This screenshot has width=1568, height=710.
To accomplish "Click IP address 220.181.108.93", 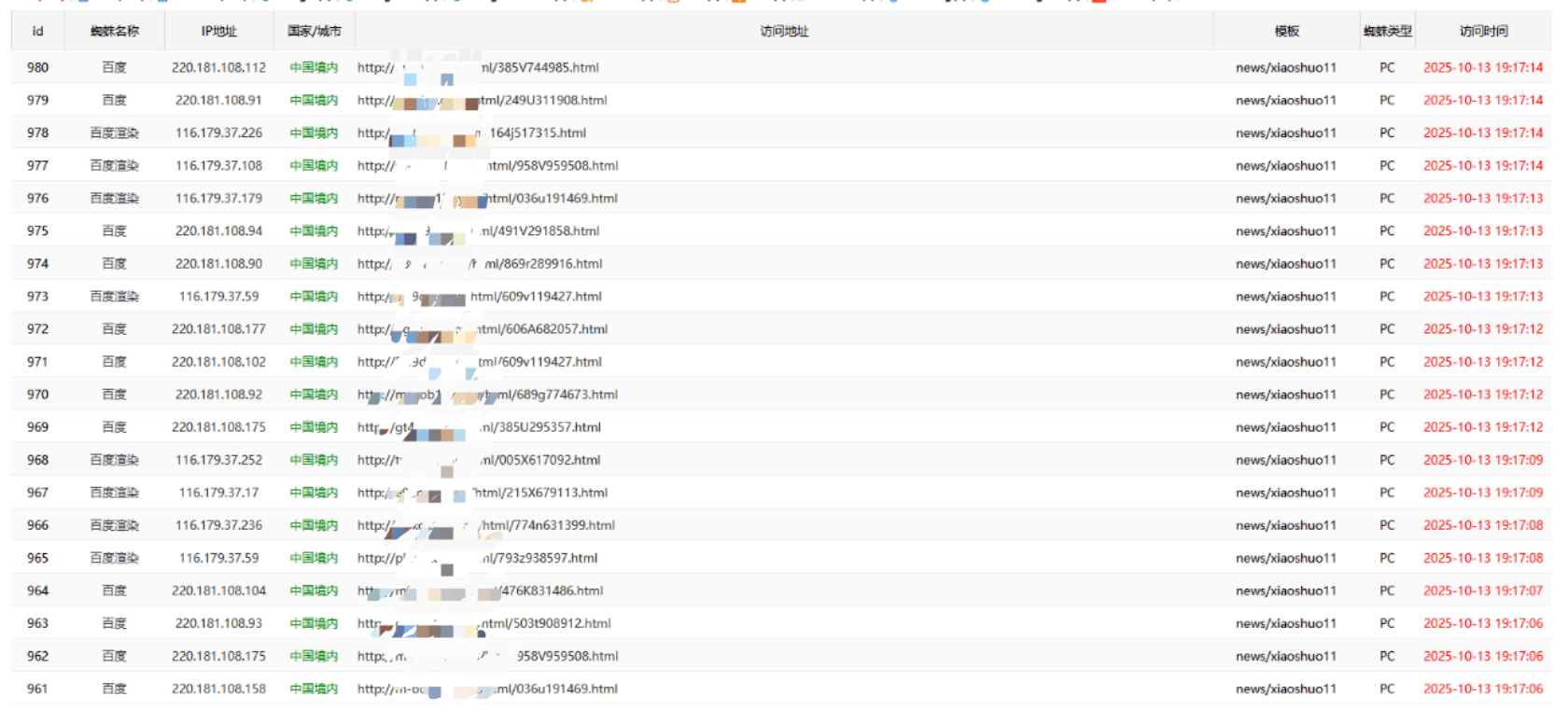I will (218, 623).
